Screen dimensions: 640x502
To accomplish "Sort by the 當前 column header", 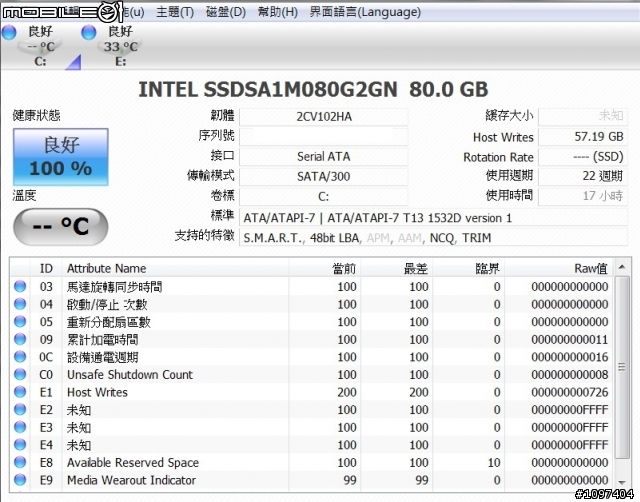I will click(325, 268).
